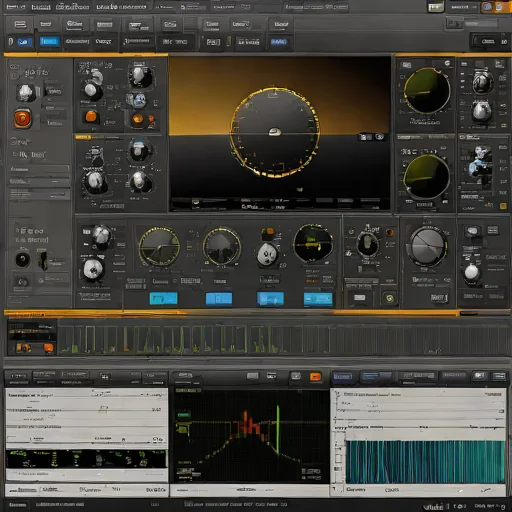Click the black round knob icon in lower-left panel
This screenshot has width=512, height=512.
coord(23,259)
